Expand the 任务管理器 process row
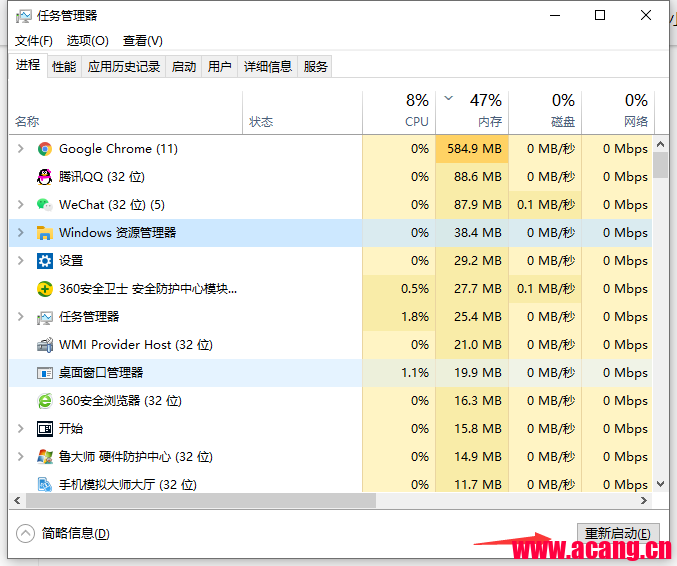The height and width of the screenshot is (566, 677). 20,317
